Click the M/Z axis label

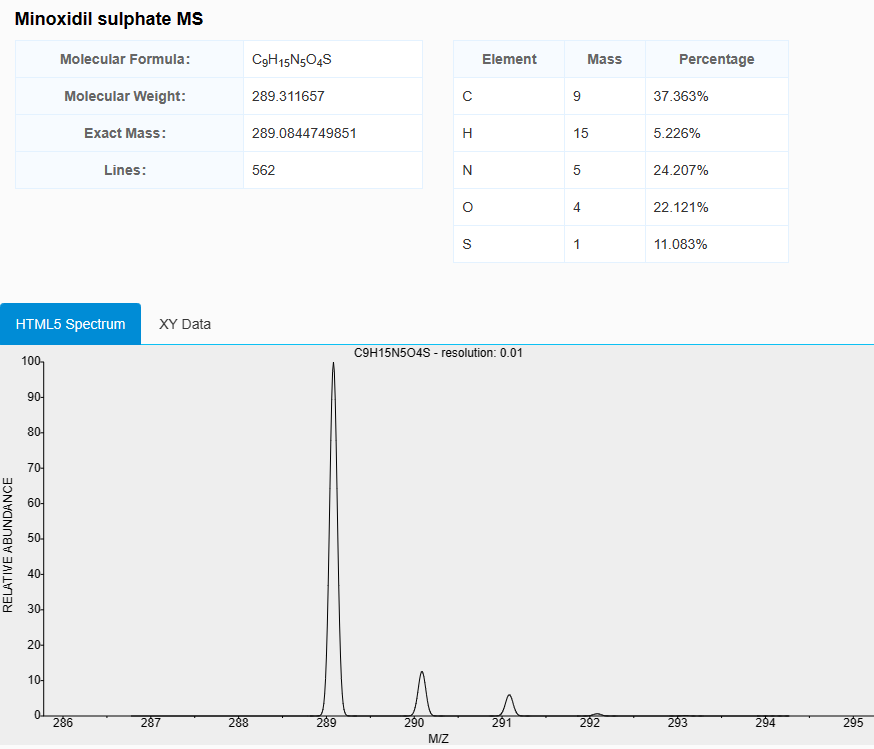coord(438,739)
